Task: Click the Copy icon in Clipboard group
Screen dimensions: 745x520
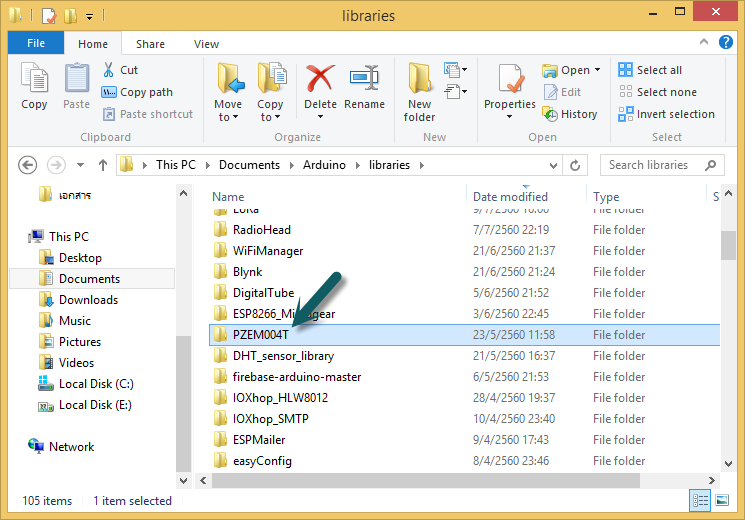Action: [x=34, y=86]
